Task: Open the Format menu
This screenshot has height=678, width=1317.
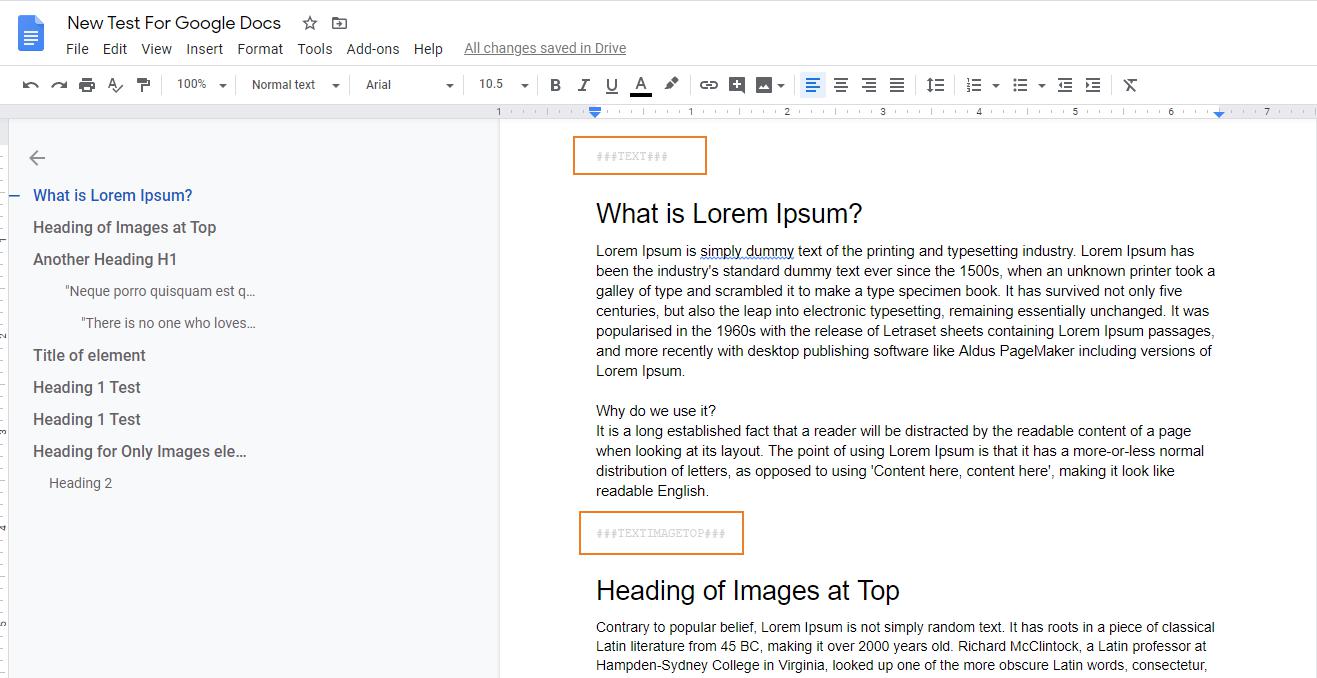Action: pyautogui.click(x=260, y=48)
